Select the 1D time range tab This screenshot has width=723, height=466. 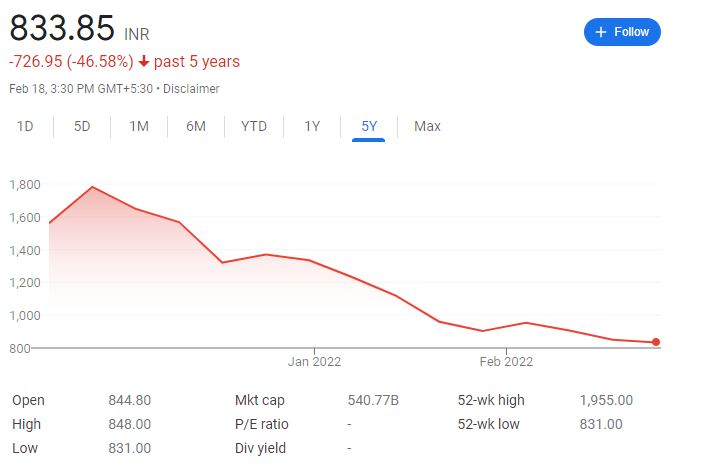click(x=25, y=126)
